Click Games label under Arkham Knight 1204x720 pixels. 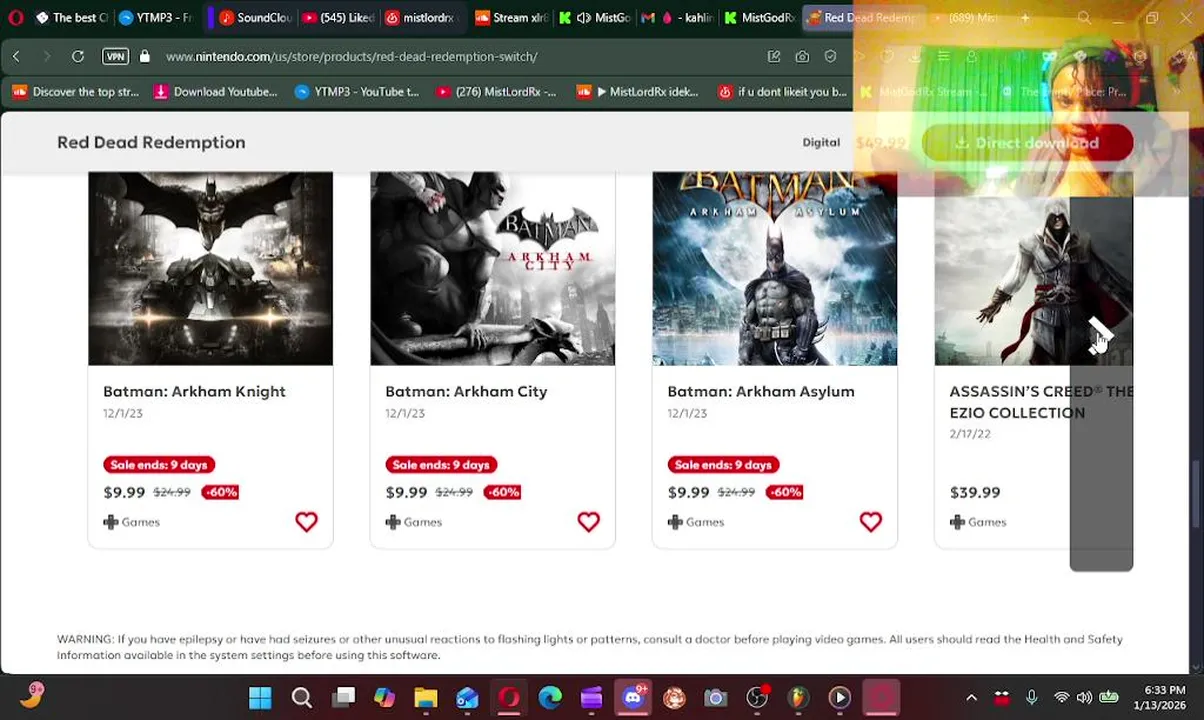(x=140, y=522)
